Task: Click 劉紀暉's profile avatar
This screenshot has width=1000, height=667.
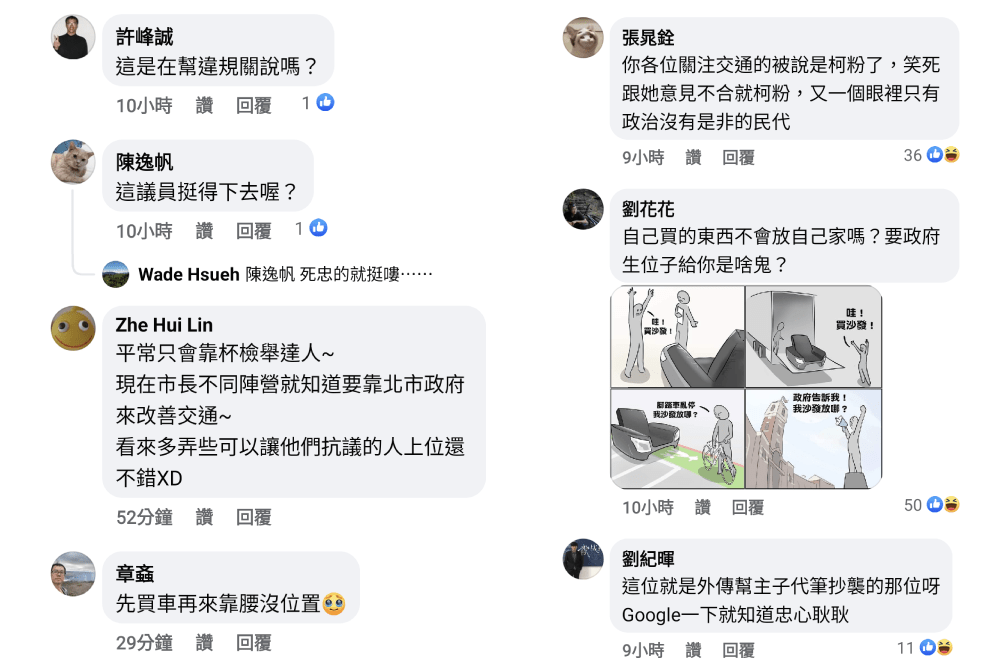Action: [x=583, y=559]
